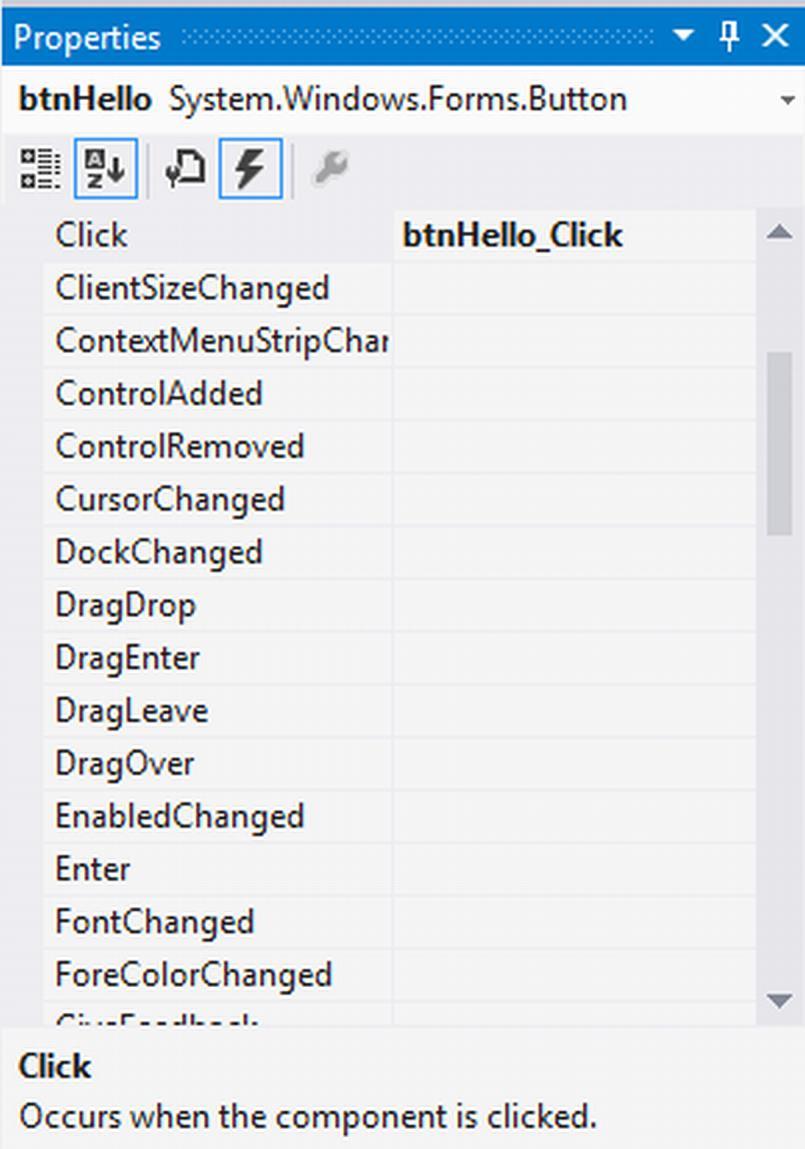Screen dimensions: 805x1149
Task: Click scrollbar down arrow in events list
Action: [x=779, y=1000]
